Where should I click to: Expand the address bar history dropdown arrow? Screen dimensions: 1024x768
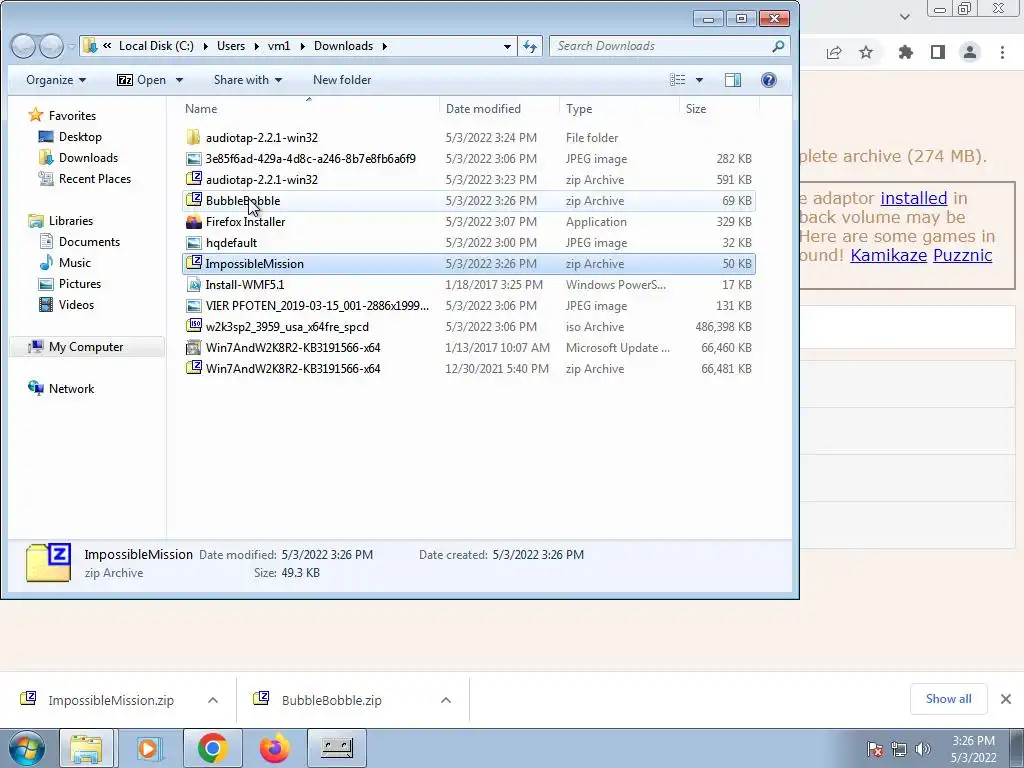507,46
